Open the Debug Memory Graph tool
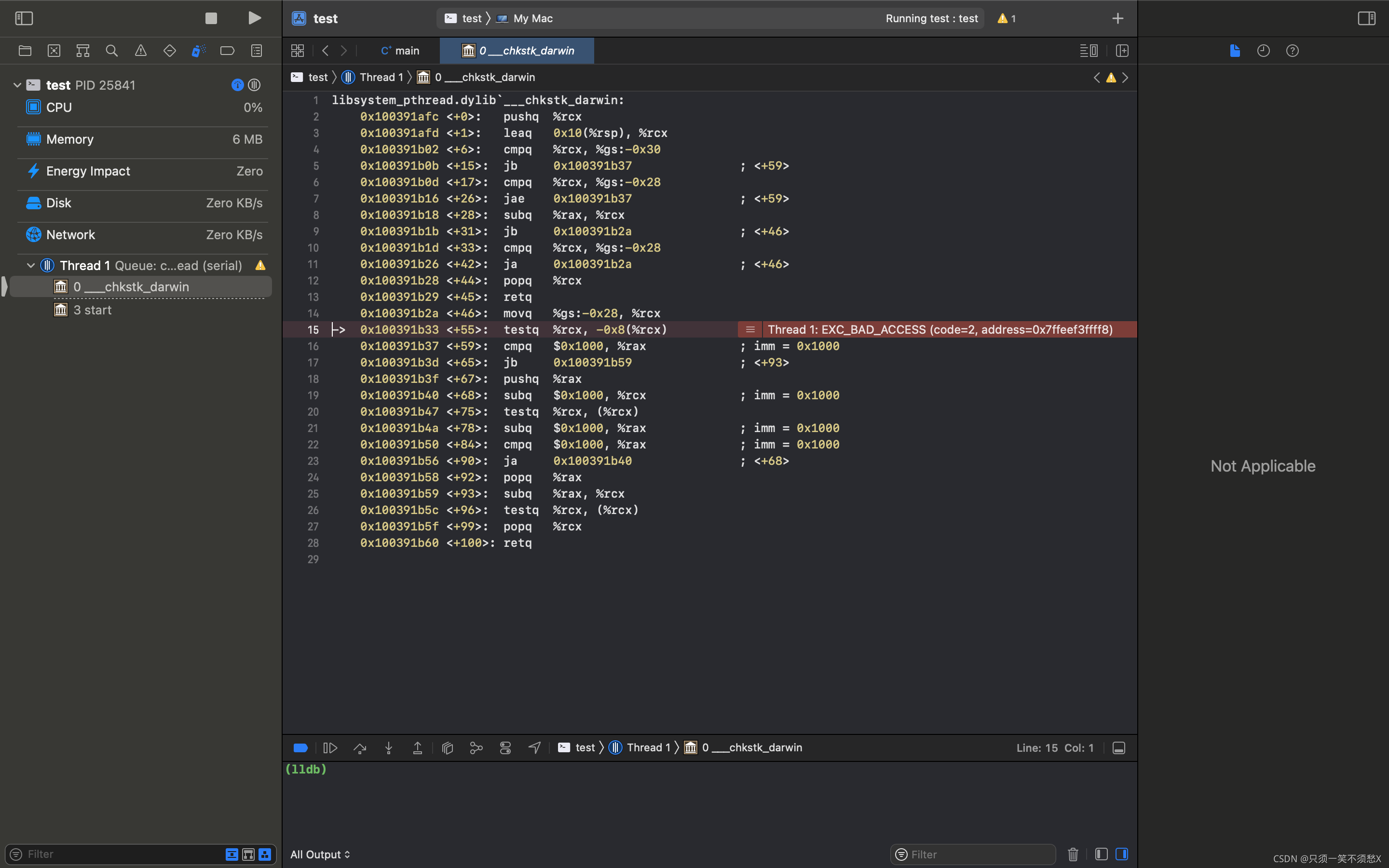Screen dimensions: 1389x868 [477, 747]
